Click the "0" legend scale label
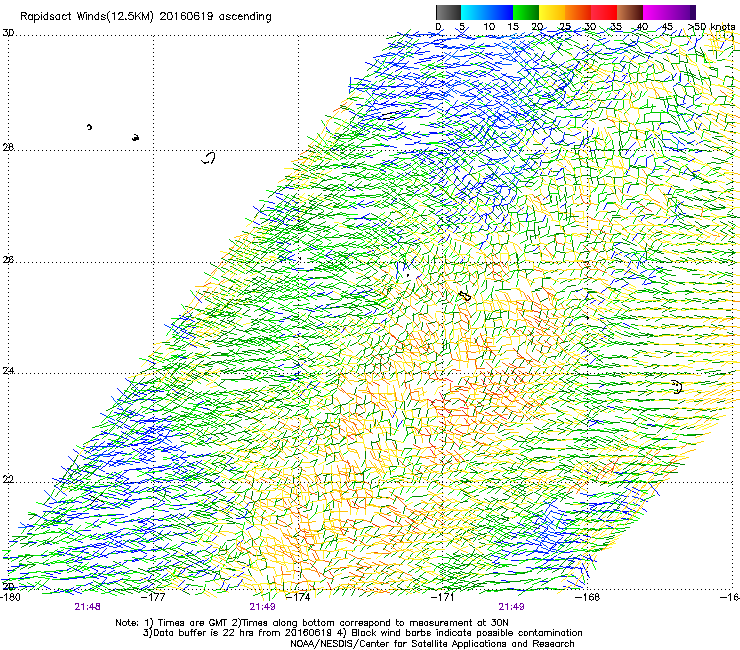Image resolution: width=740 pixels, height=650 pixels. pos(438,27)
